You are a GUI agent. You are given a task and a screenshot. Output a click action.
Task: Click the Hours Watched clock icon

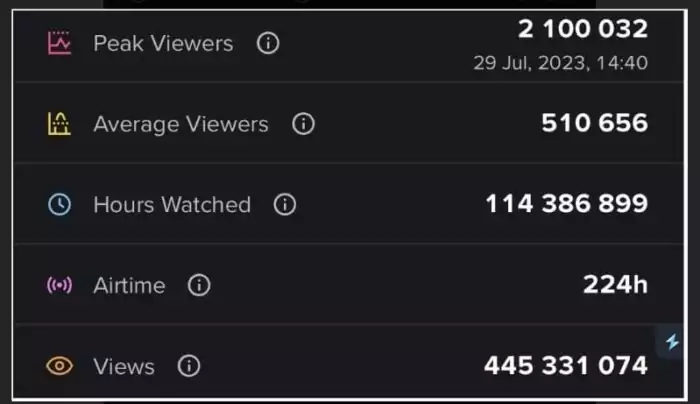(59, 204)
